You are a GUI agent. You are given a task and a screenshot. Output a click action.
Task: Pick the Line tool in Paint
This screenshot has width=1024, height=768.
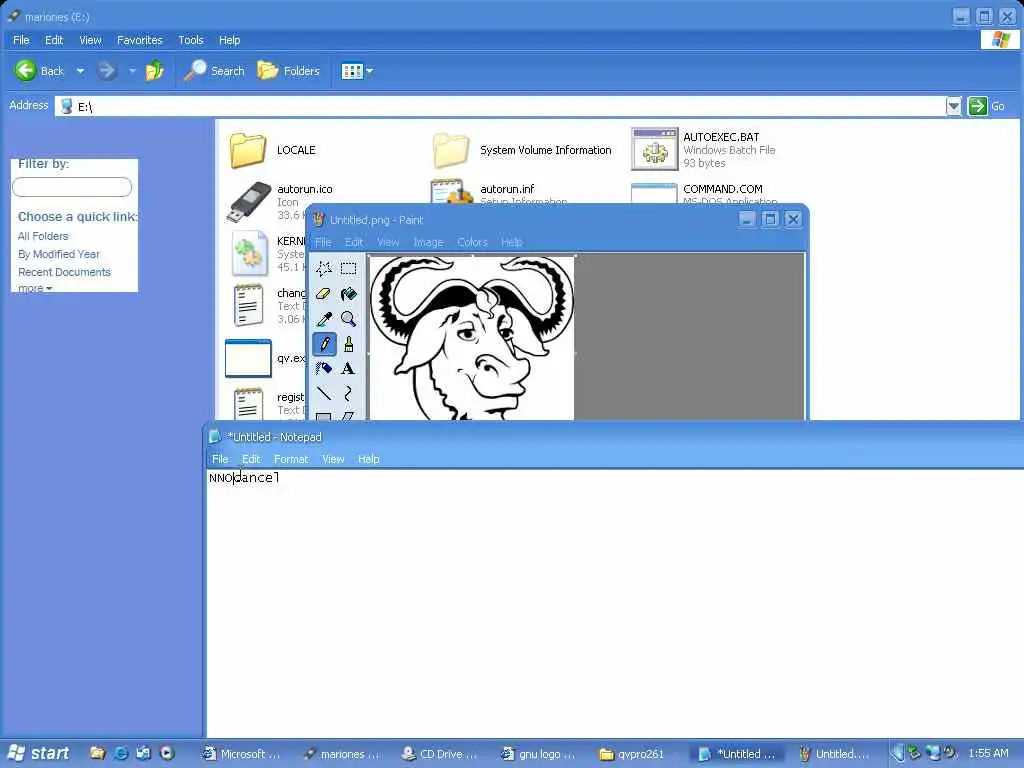coord(324,394)
